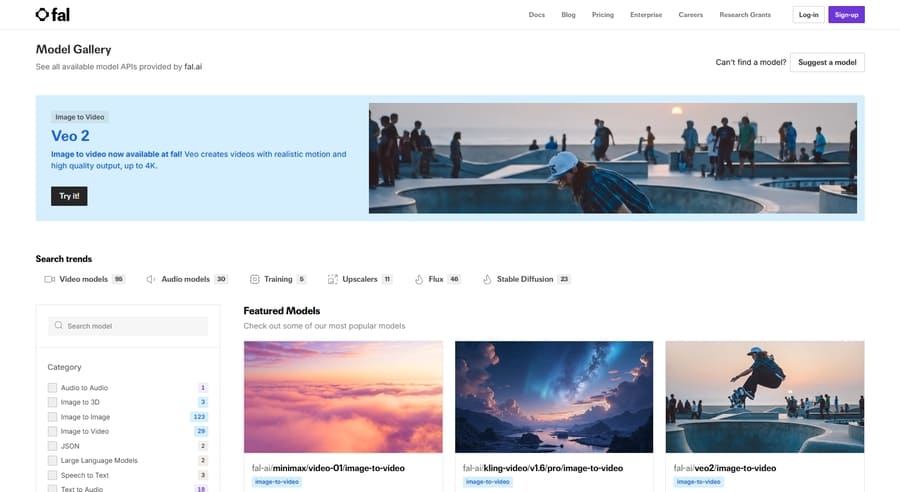Click the flame icon beside Stable Diffusion
900x492 pixels.
pyautogui.click(x=487, y=280)
